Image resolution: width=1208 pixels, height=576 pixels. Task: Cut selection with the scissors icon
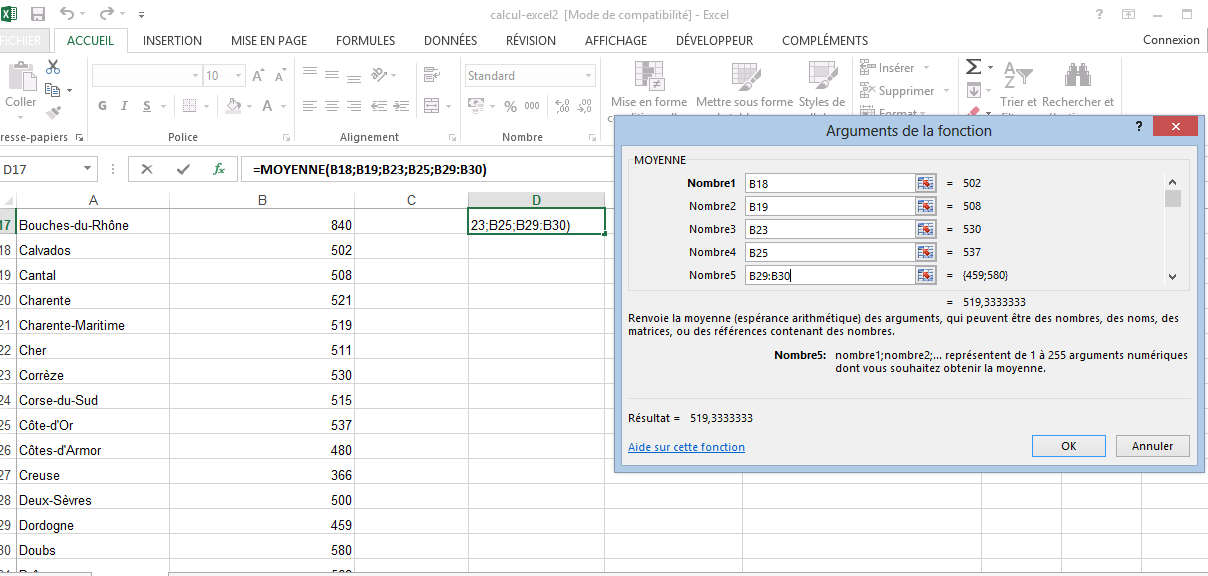(53, 67)
